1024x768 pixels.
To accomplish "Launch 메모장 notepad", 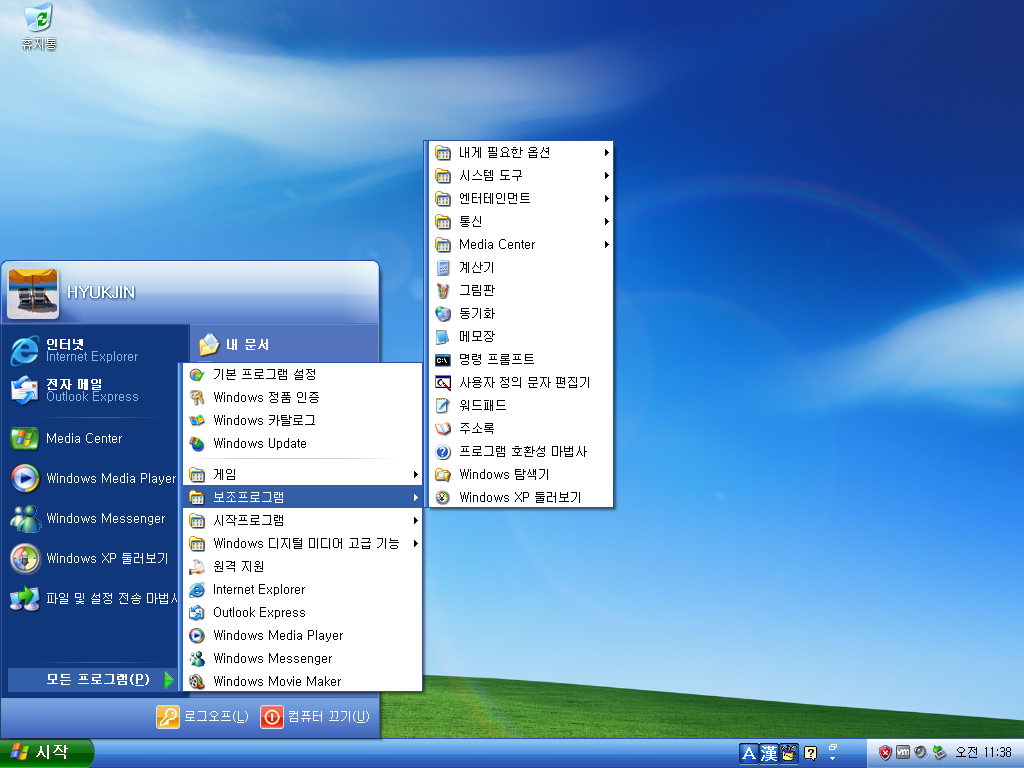I will click(x=521, y=336).
